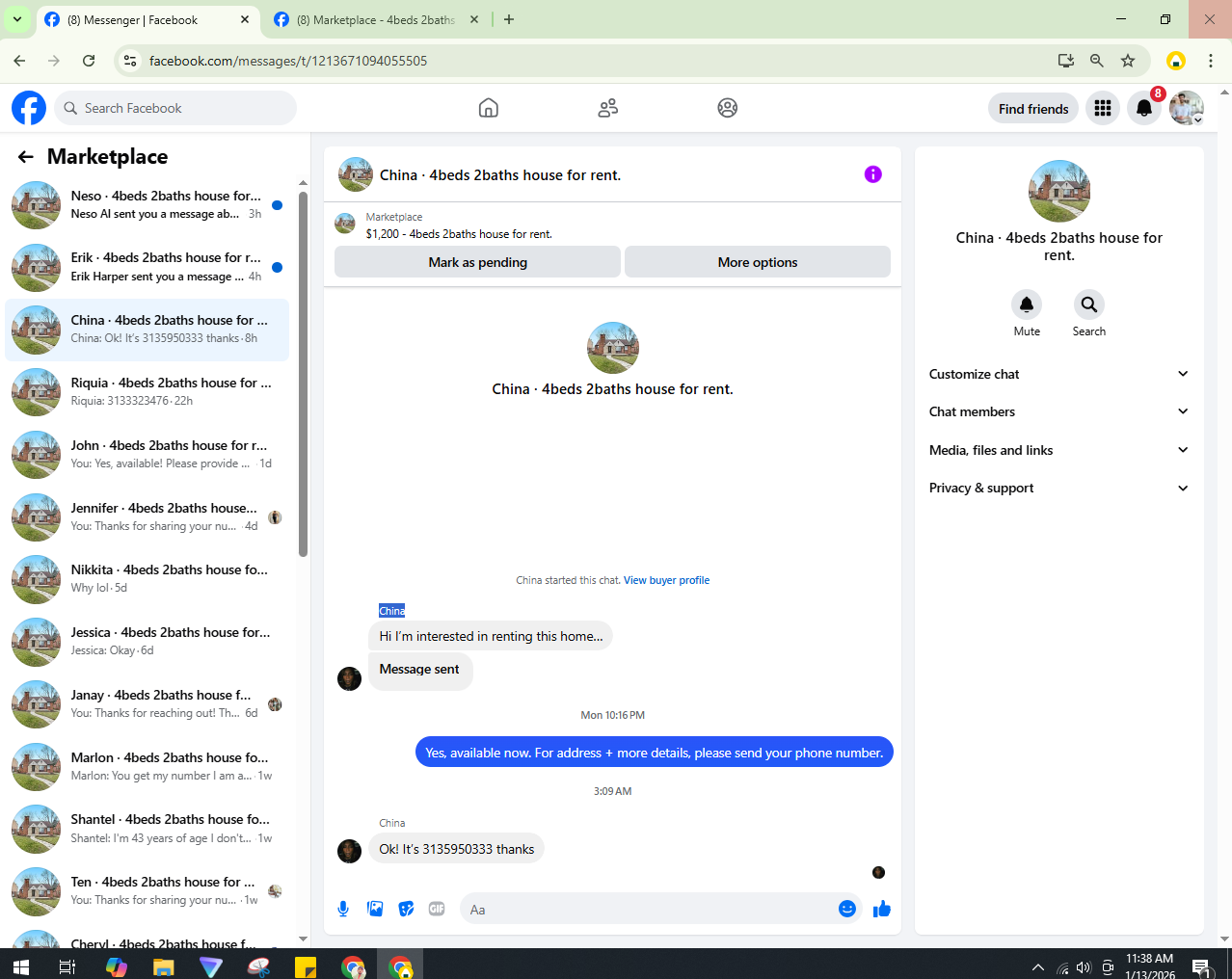Open the emoji picker smiley icon
This screenshot has width=1232, height=979.
(847, 909)
